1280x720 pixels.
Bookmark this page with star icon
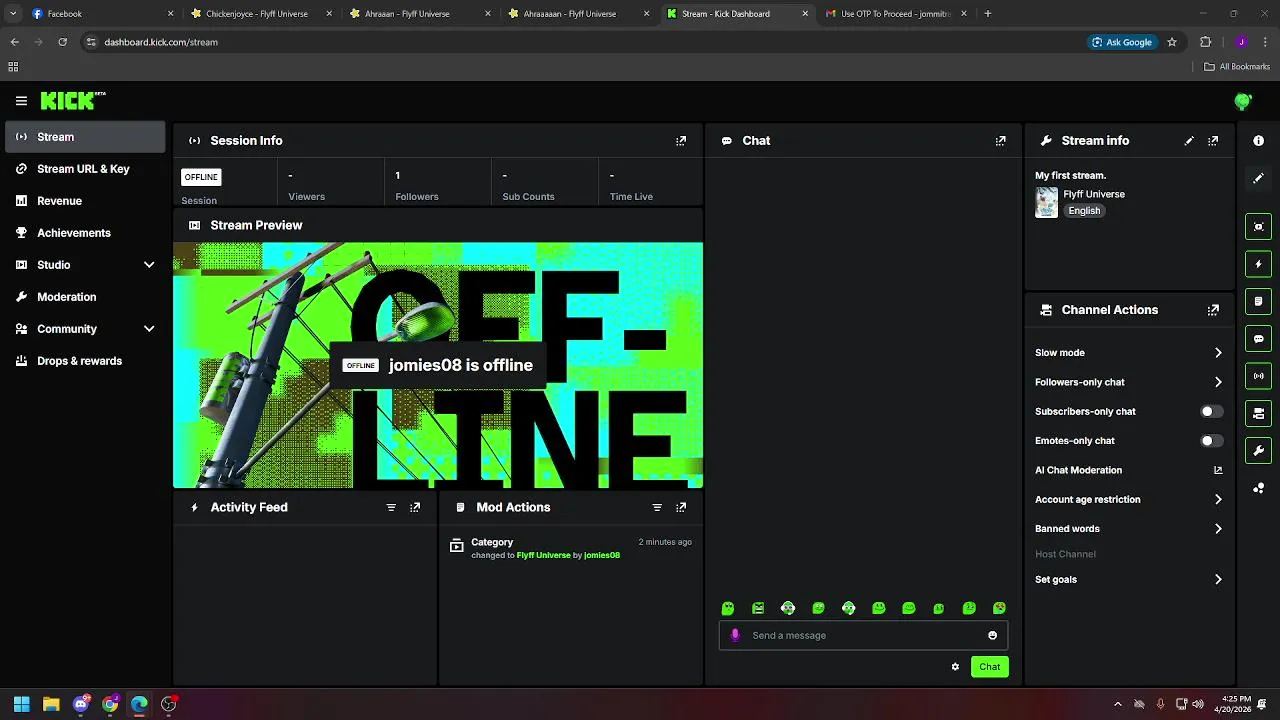1172,42
